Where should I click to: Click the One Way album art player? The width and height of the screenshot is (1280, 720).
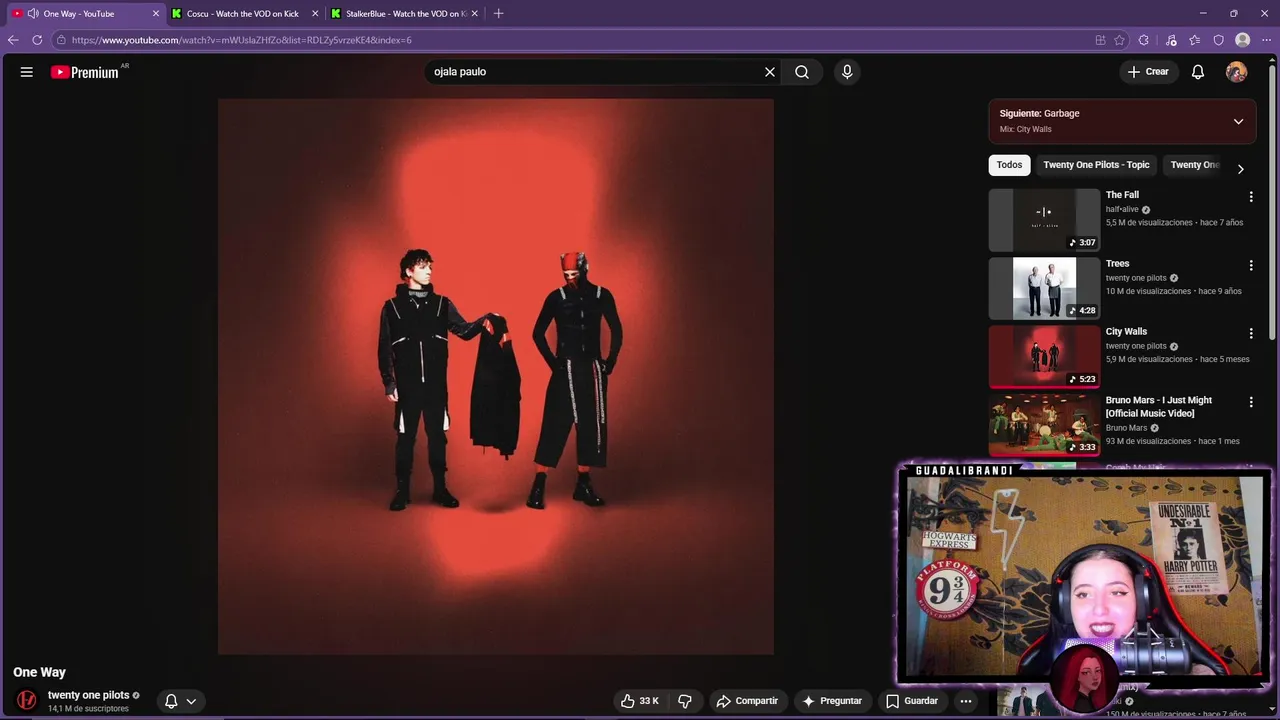pyautogui.click(x=496, y=377)
